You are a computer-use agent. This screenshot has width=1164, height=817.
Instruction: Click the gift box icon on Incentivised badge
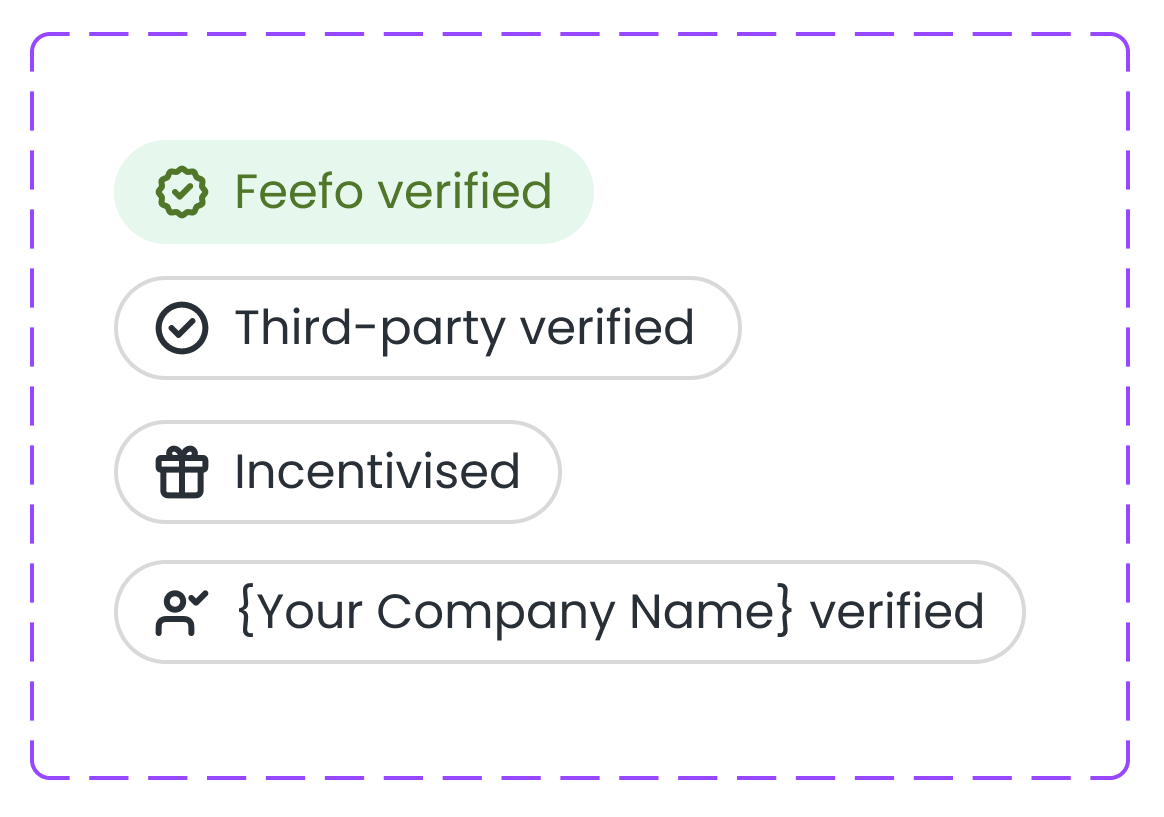tap(182, 471)
